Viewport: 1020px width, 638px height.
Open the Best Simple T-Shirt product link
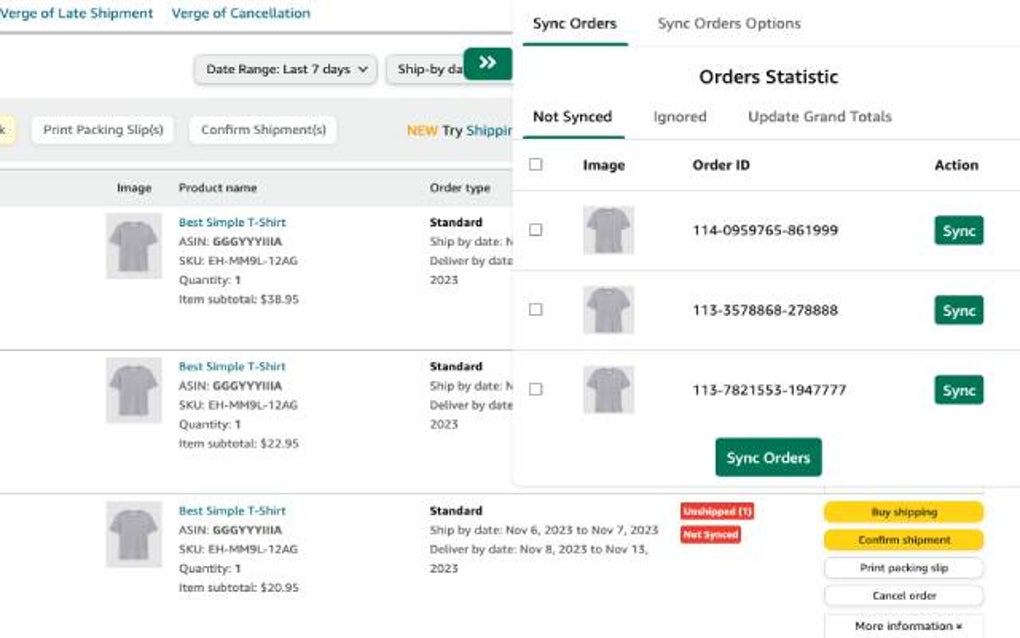tap(231, 222)
